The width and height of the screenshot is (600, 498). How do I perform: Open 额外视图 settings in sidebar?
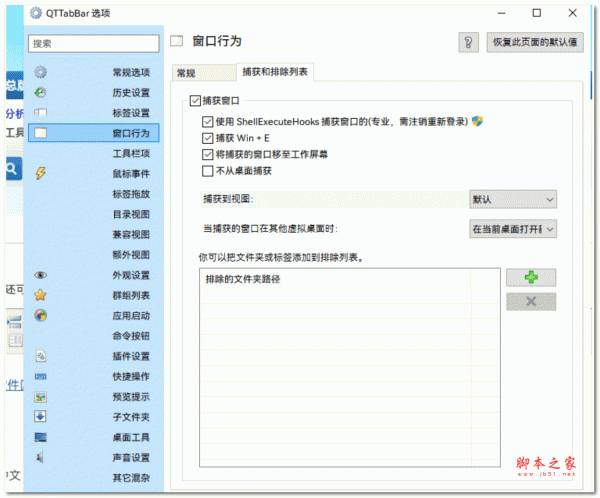[x=131, y=255]
